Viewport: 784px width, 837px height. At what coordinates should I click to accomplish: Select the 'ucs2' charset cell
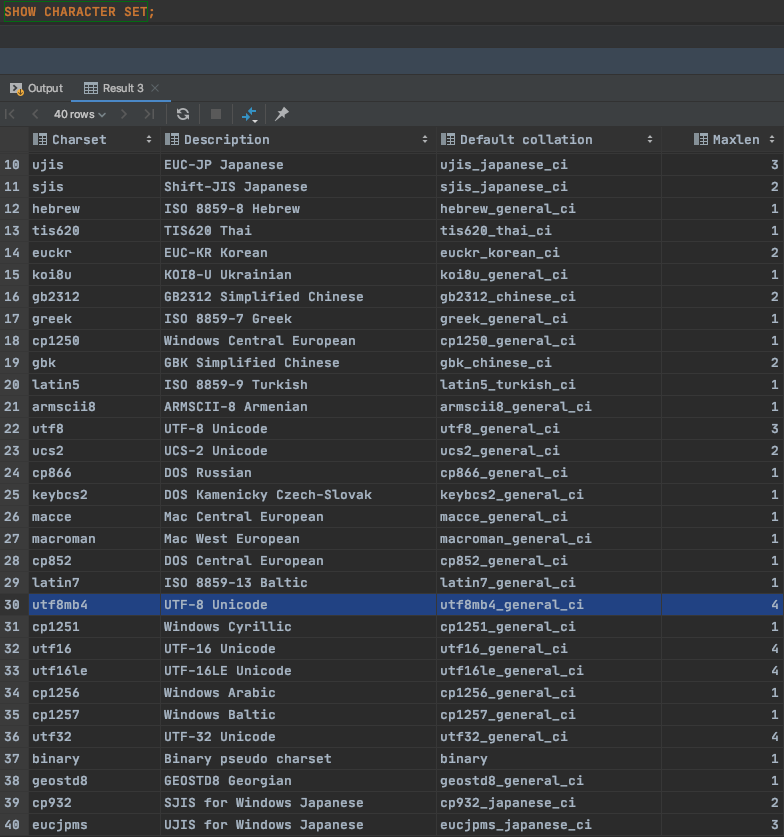tap(94, 451)
